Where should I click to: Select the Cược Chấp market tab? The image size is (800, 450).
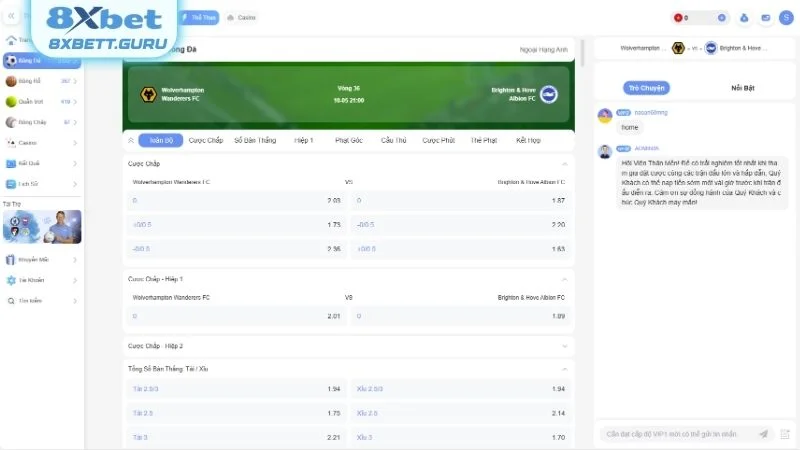(x=206, y=140)
